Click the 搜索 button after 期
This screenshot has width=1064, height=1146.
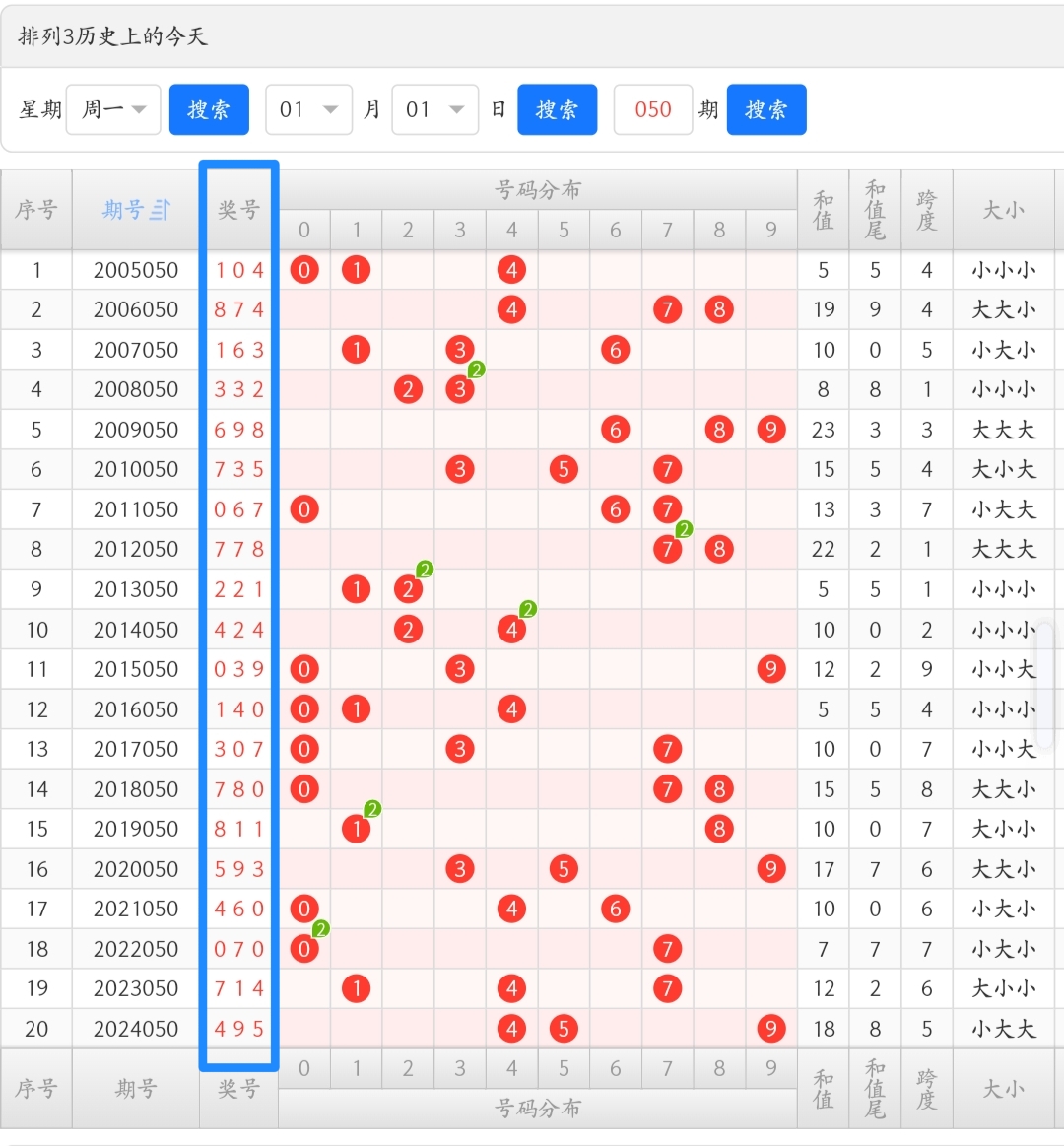click(766, 109)
